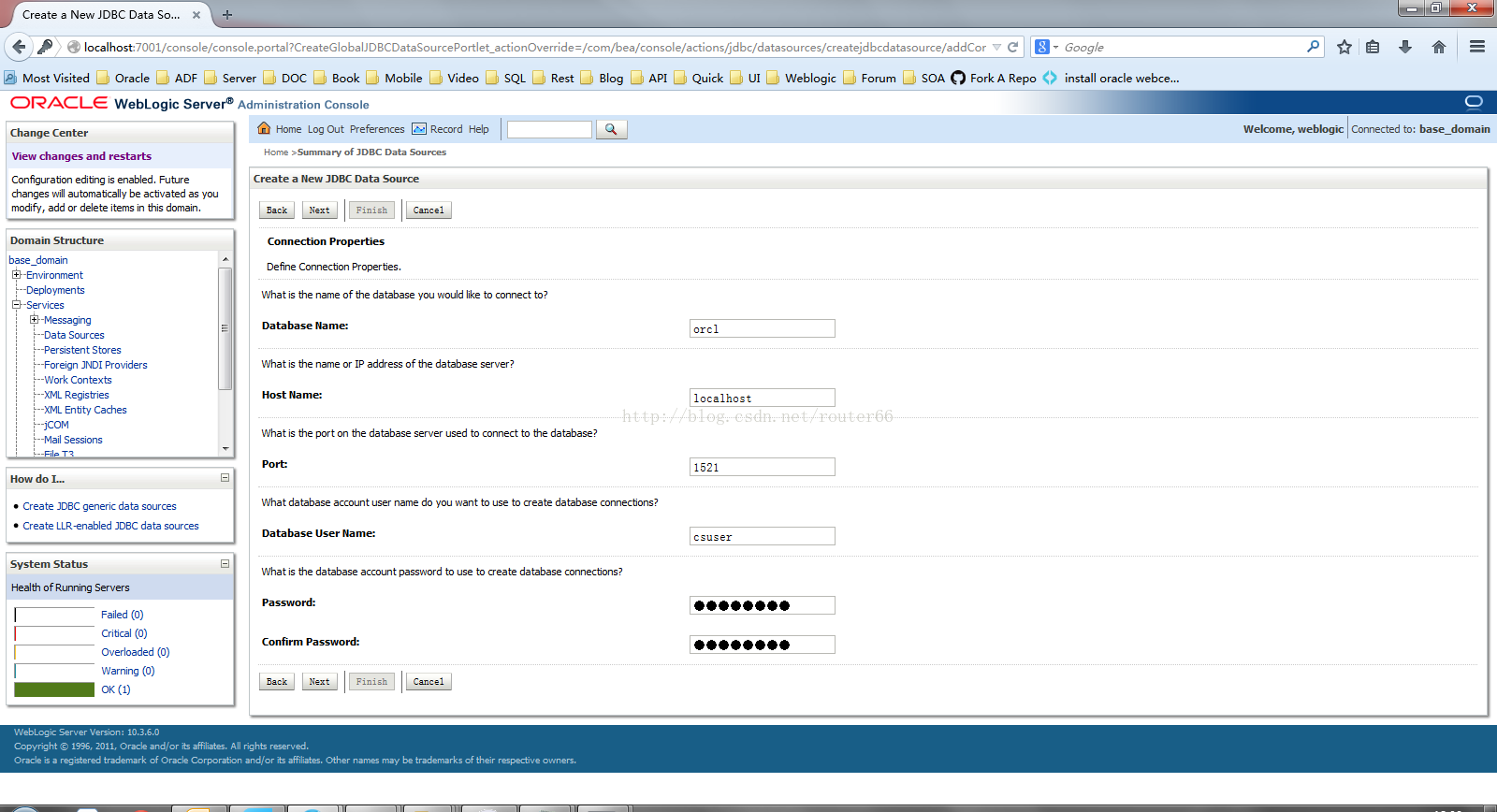This screenshot has width=1497, height=812.
Task: Select Deployments in domain tree
Action: click(55, 290)
